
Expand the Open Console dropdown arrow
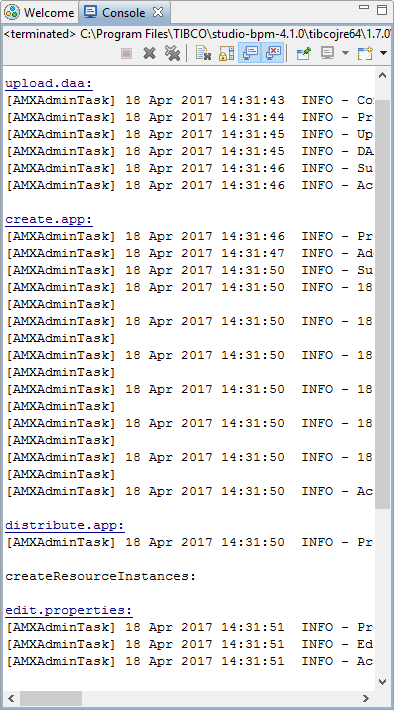click(383, 53)
